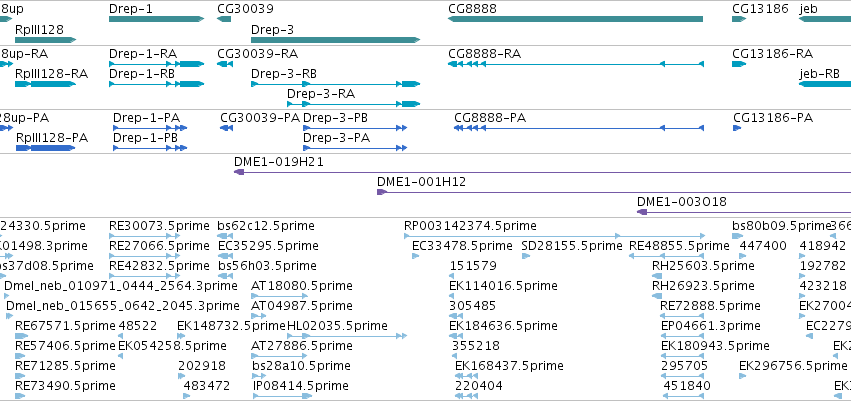Viewport: 851px width, 401px height.
Task: Select the CG8888-RA transcript
Action: pos(576,64)
